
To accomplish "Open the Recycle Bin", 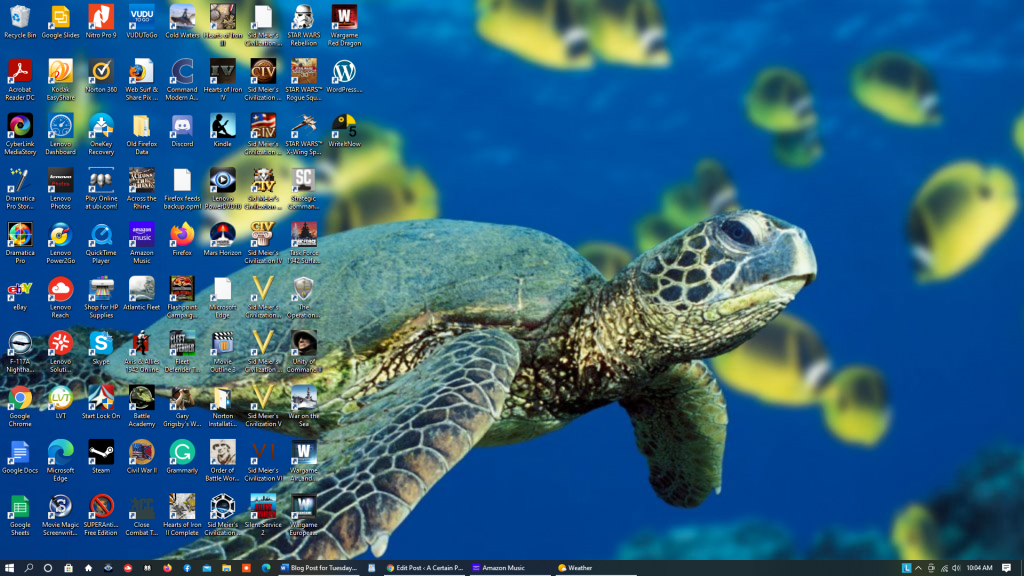I will [20, 17].
